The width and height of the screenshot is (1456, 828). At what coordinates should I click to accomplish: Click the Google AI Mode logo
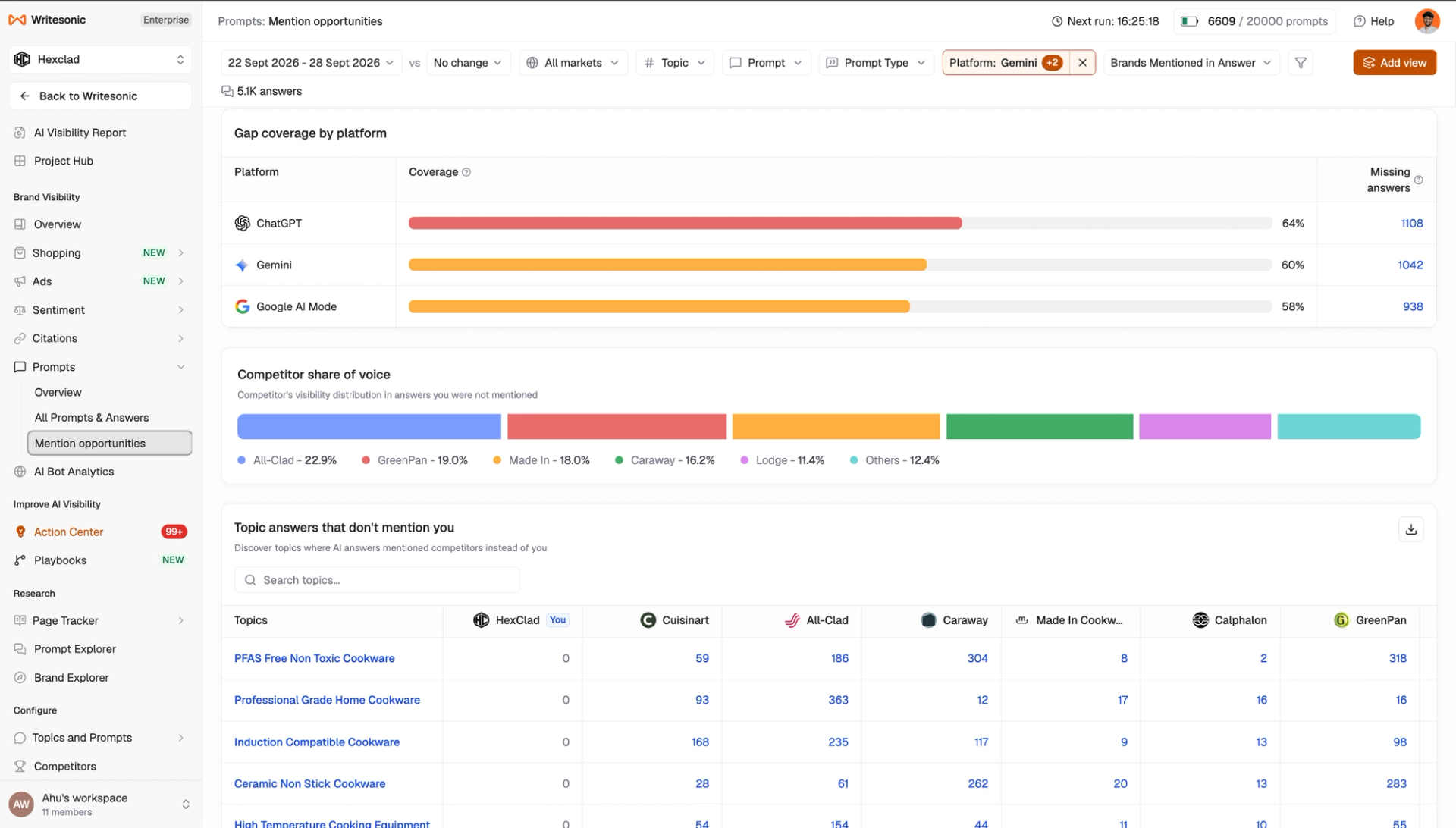tap(243, 306)
